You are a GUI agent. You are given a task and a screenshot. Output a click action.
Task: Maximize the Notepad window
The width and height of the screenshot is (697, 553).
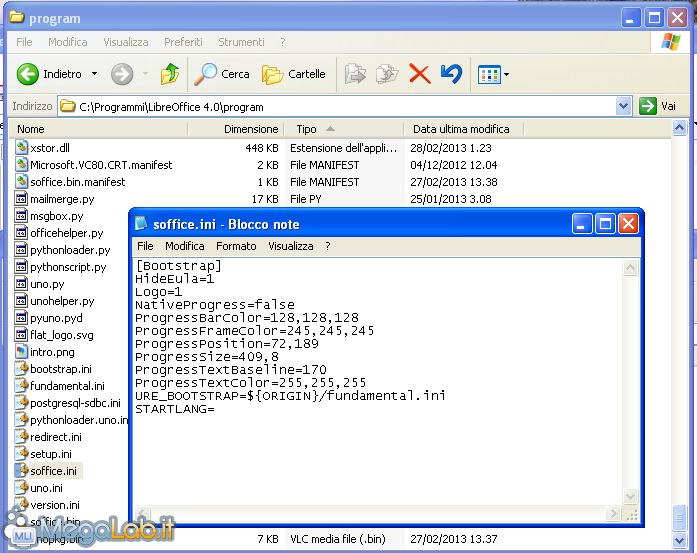pos(605,224)
